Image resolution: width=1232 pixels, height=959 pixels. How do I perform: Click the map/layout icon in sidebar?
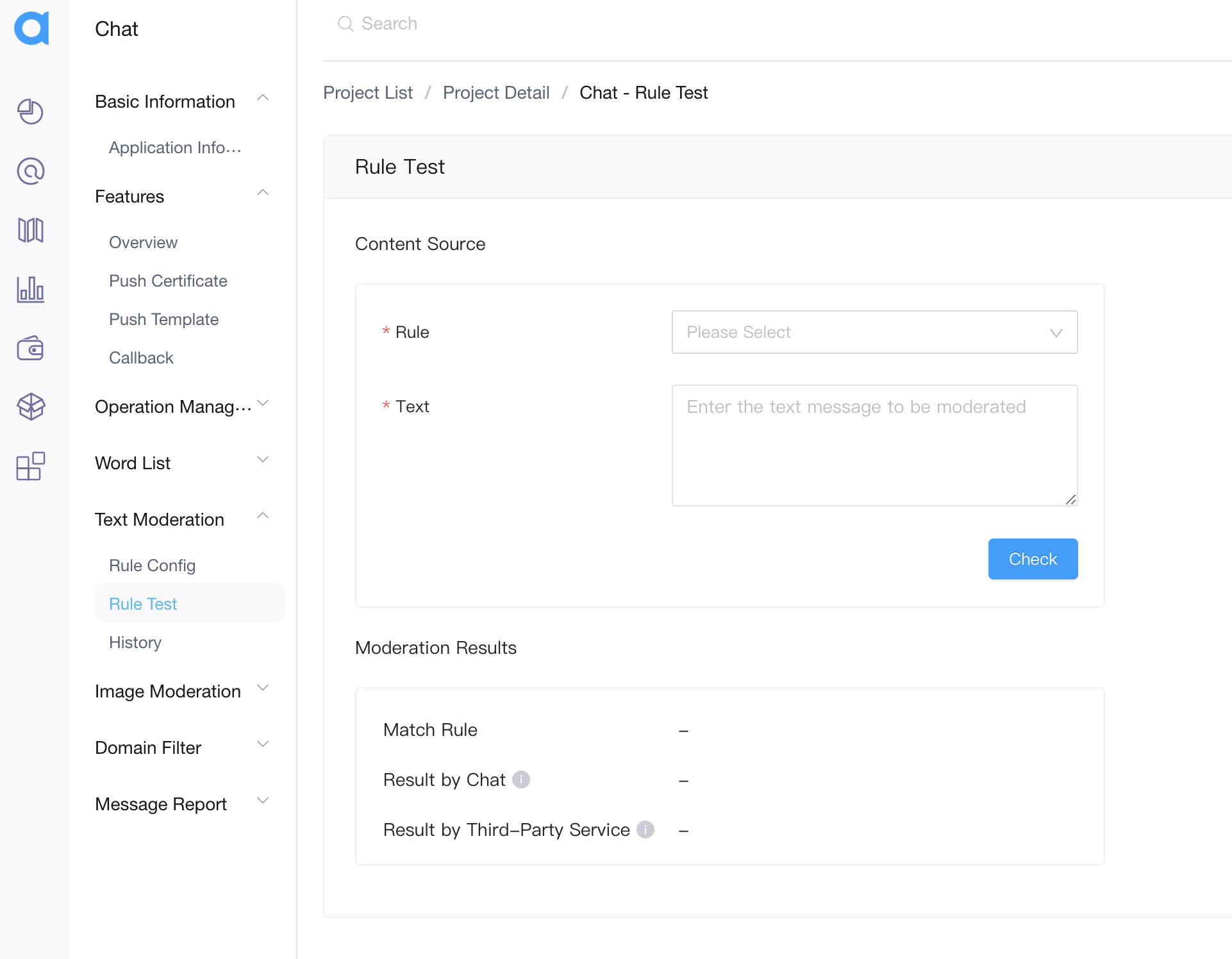click(31, 230)
